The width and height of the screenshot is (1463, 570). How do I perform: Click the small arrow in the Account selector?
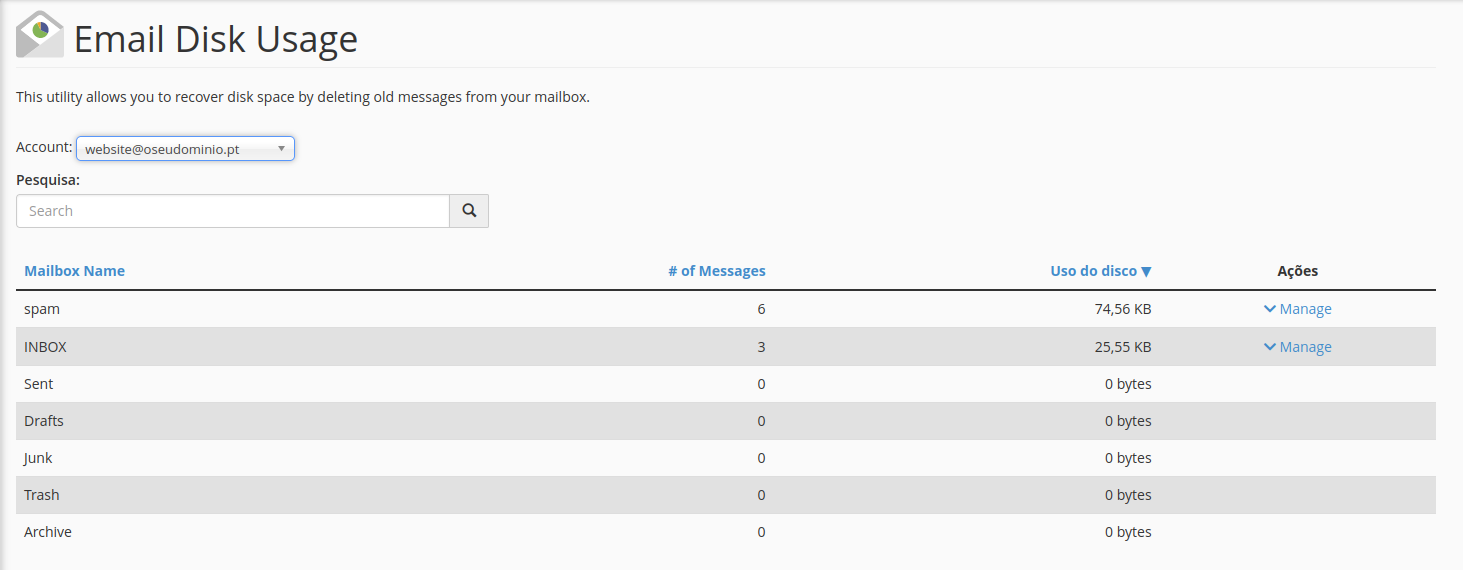[x=281, y=148]
